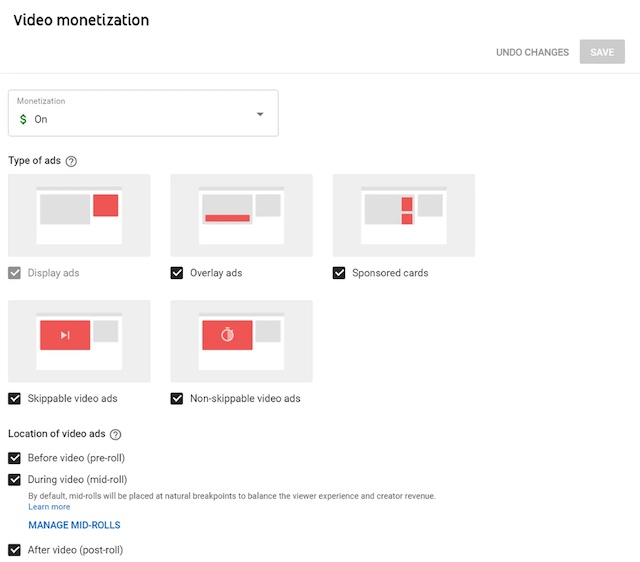
Task: Click the Type of ads help icon
Action: tap(71, 161)
